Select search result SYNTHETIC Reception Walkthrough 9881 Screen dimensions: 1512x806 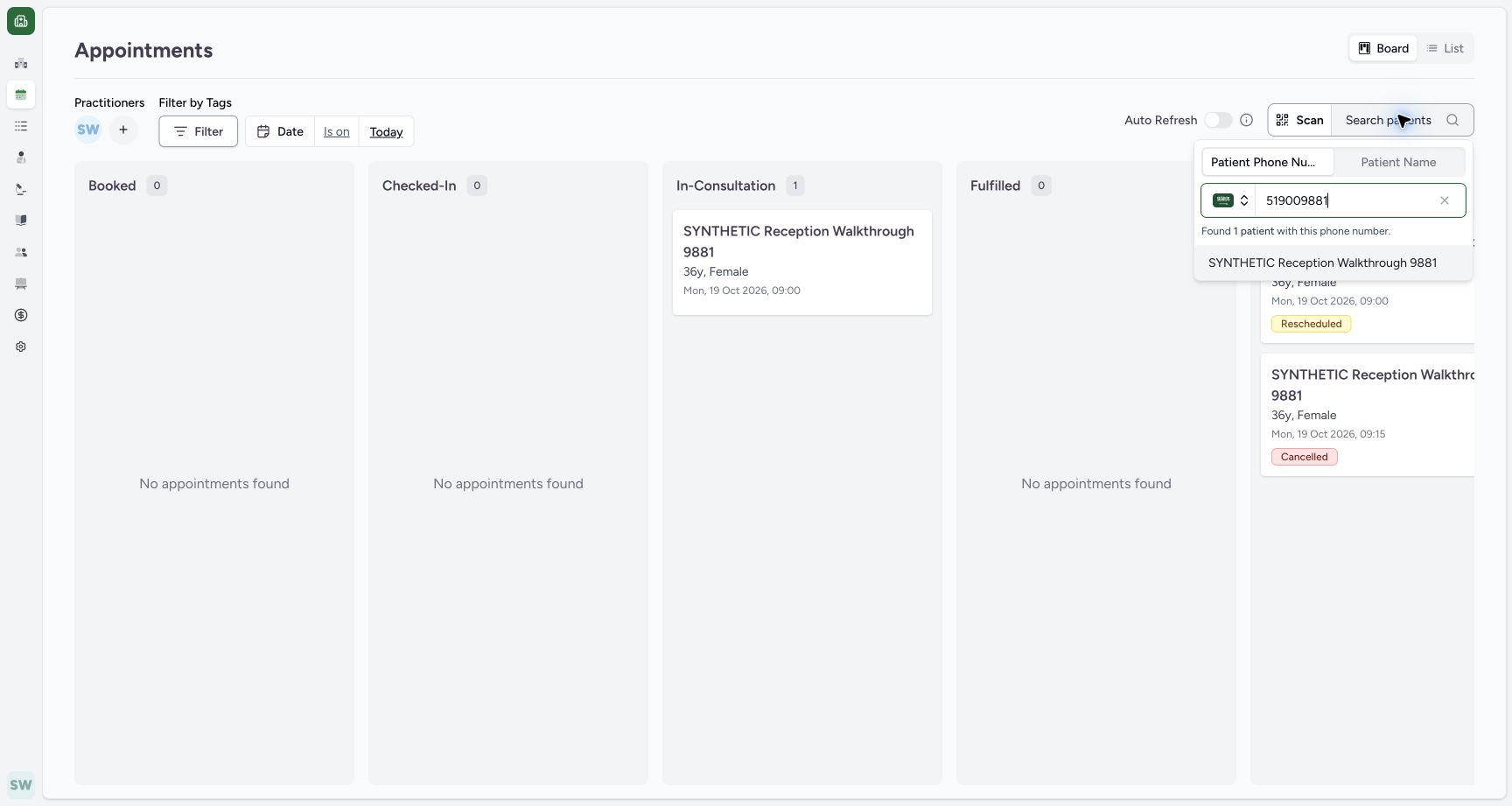(1333, 263)
